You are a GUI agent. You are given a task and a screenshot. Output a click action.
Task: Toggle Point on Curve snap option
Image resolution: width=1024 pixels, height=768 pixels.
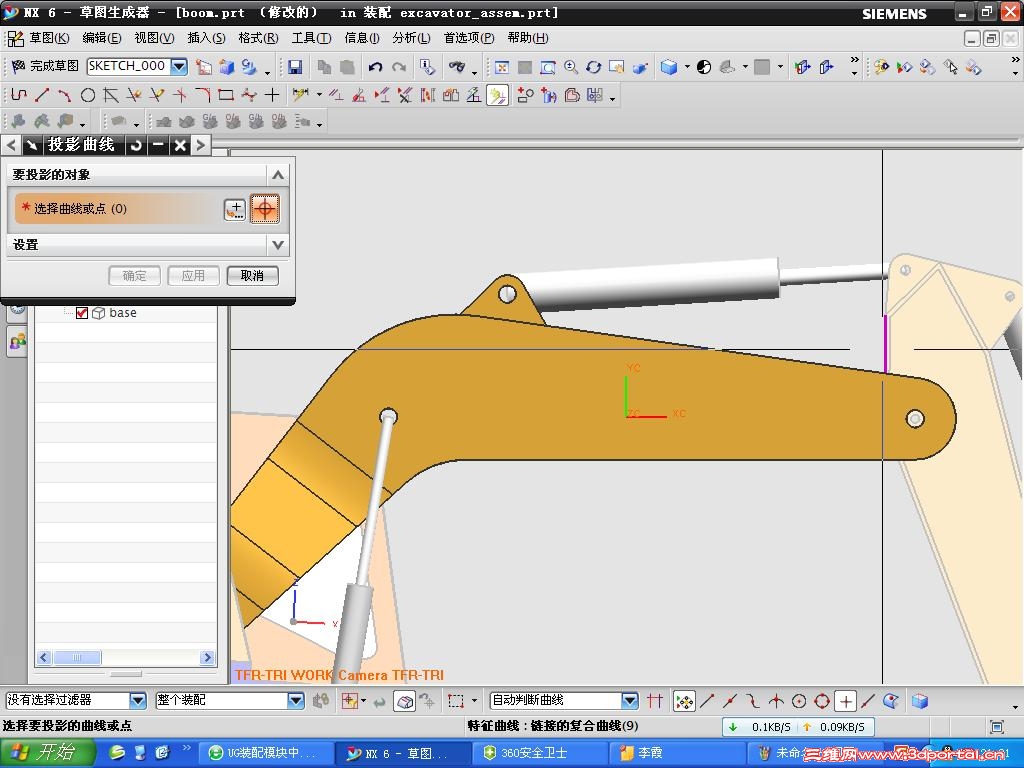click(868, 701)
